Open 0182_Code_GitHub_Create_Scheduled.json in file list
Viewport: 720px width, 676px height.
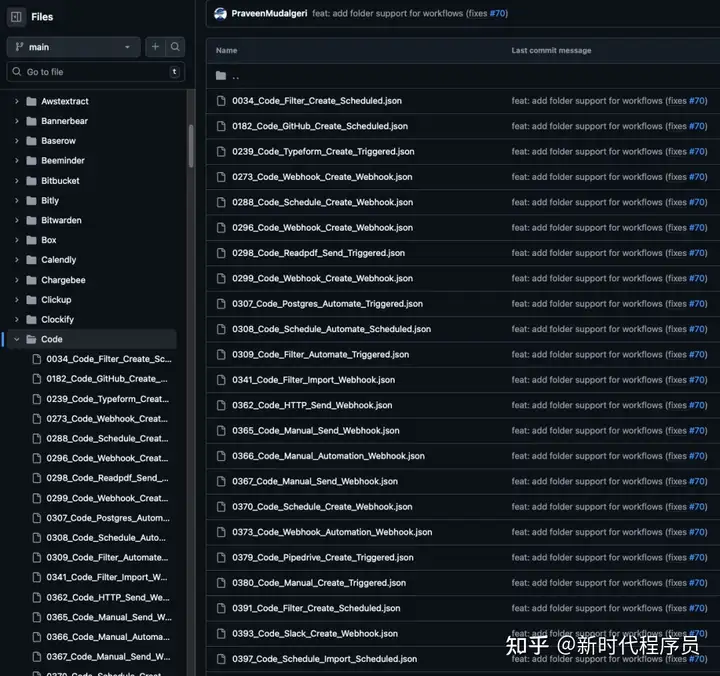tap(320, 126)
